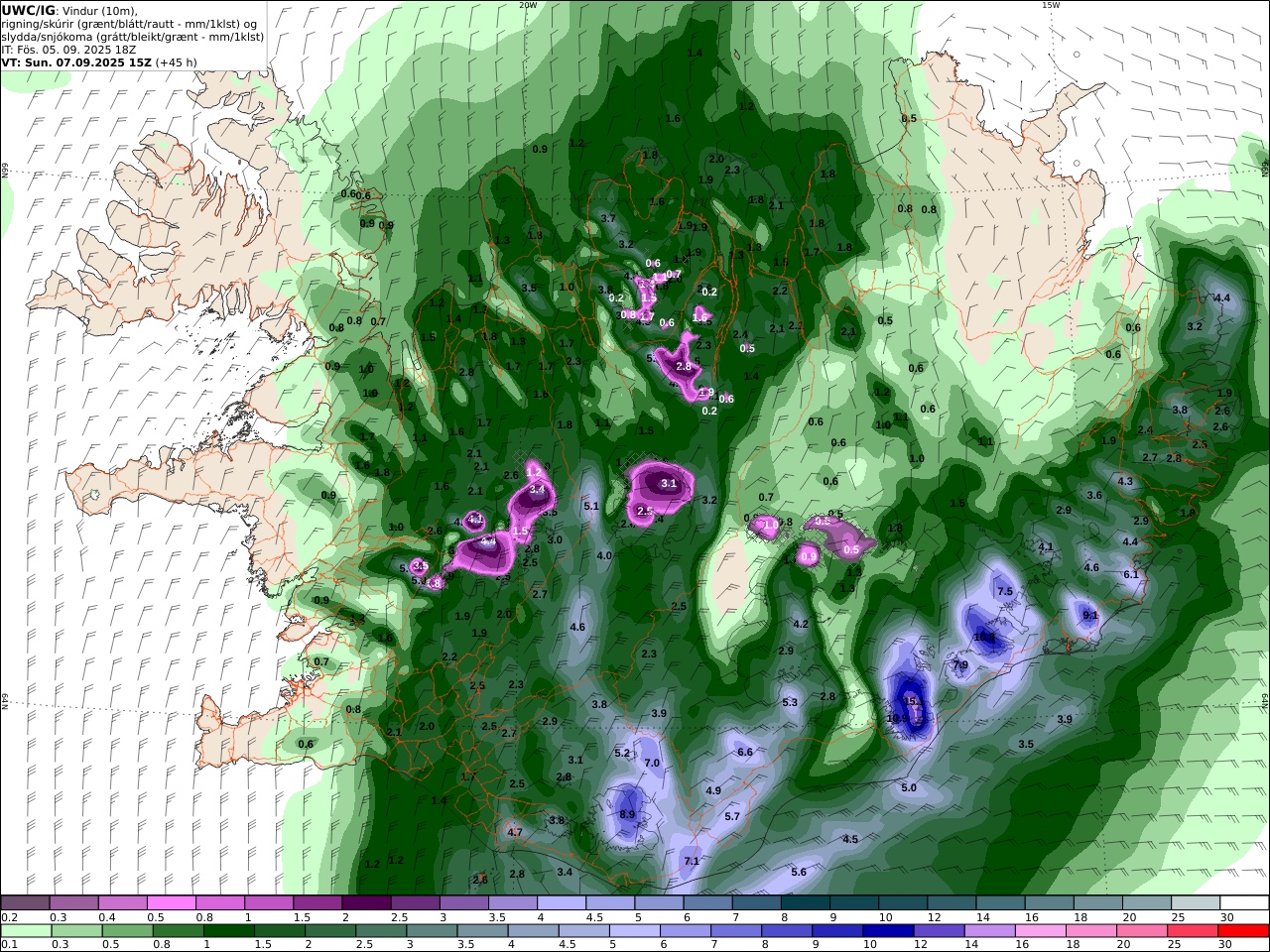Image resolution: width=1270 pixels, height=952 pixels.
Task: Click the '5.3' rain value on the map
Action: pyautogui.click(x=790, y=703)
